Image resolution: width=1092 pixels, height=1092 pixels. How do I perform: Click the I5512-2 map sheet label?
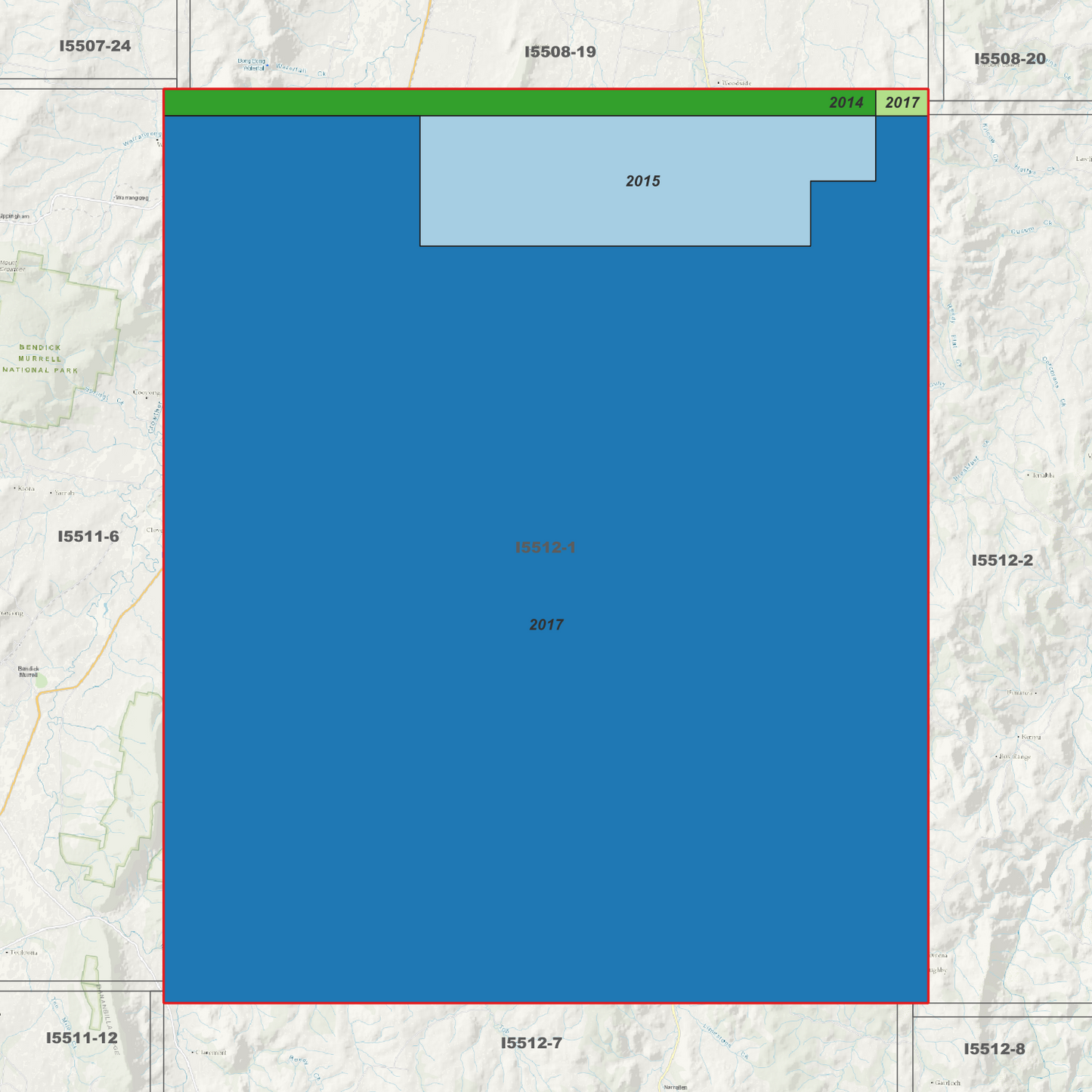[x=1002, y=560]
